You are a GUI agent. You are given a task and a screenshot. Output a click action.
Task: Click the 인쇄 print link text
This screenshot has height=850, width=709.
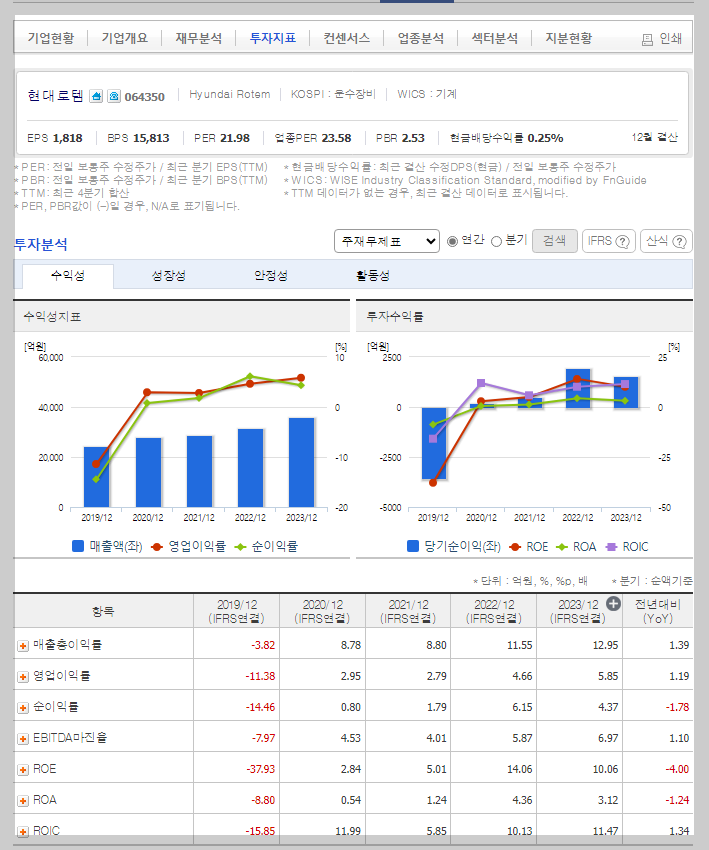(x=671, y=38)
